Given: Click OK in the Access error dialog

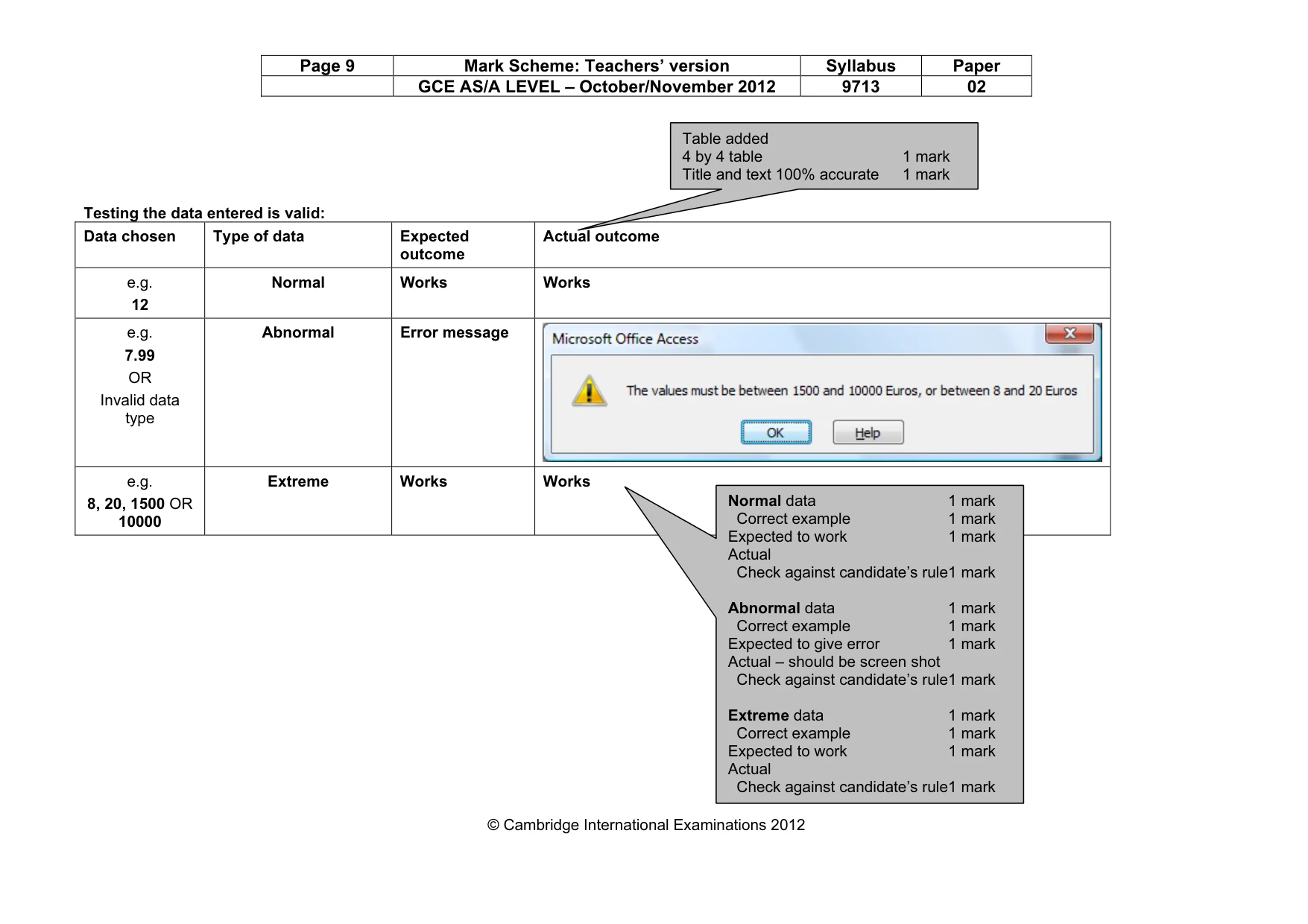Looking at the screenshot, I should [x=776, y=432].
